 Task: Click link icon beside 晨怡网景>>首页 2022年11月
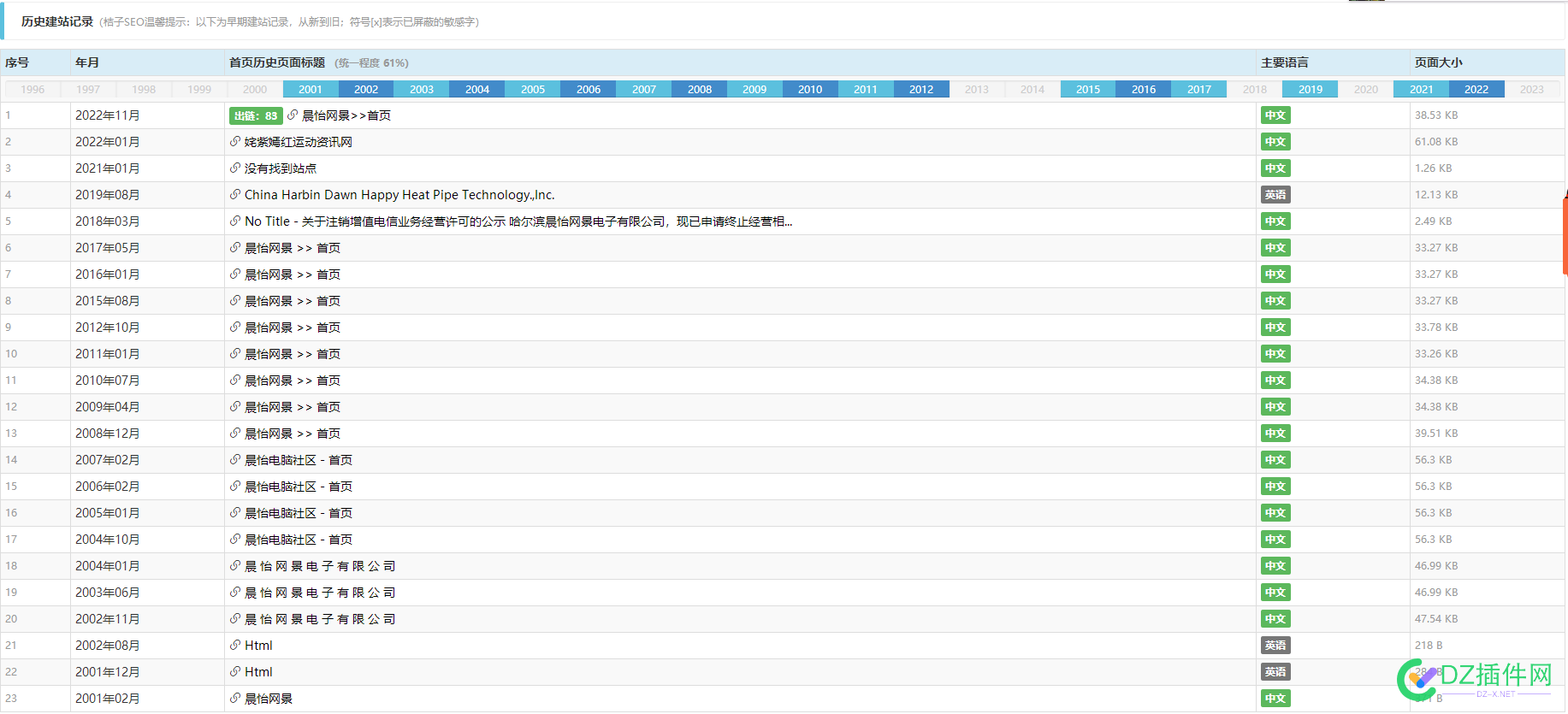pos(293,115)
